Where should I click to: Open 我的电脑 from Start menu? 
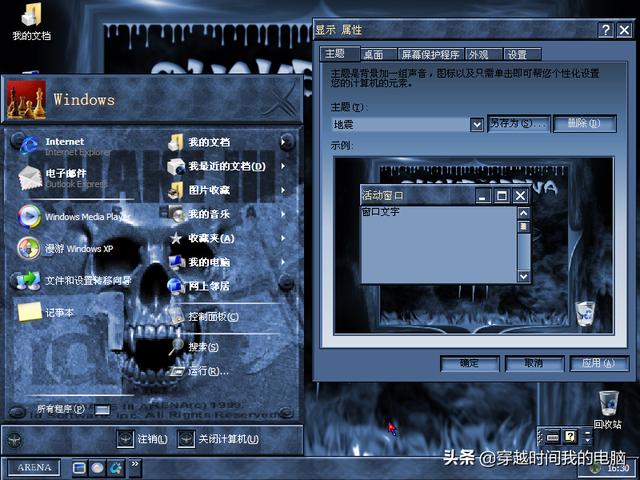tap(200, 262)
